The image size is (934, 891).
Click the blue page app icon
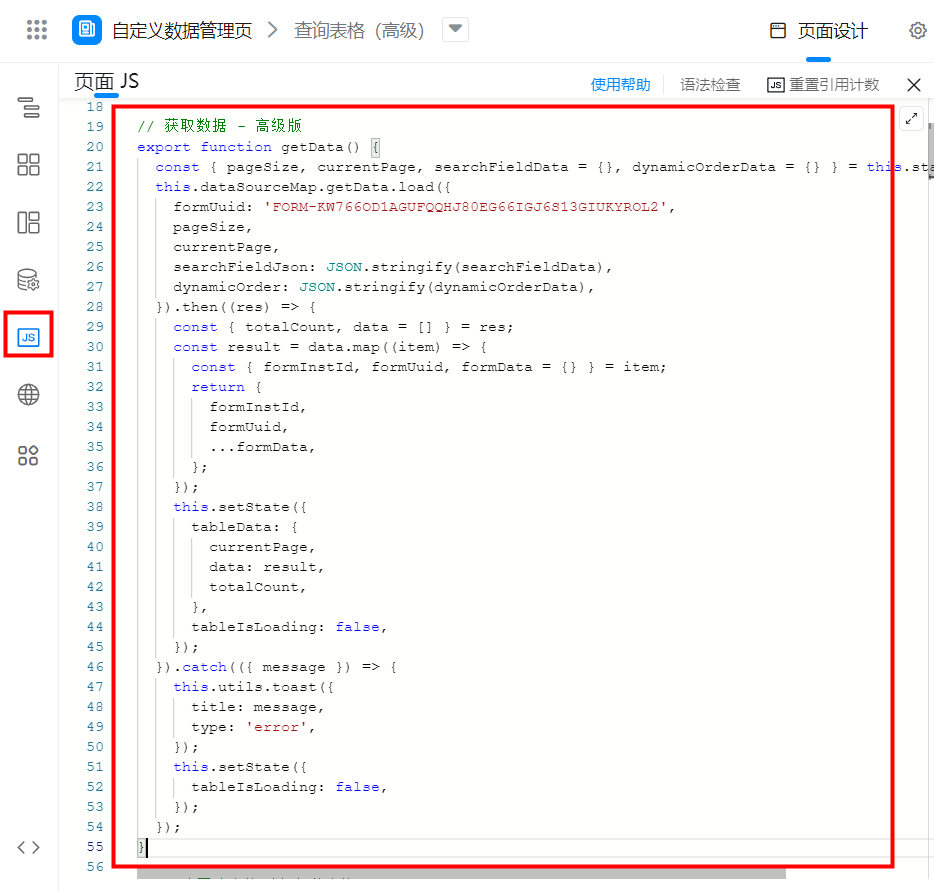click(x=87, y=30)
